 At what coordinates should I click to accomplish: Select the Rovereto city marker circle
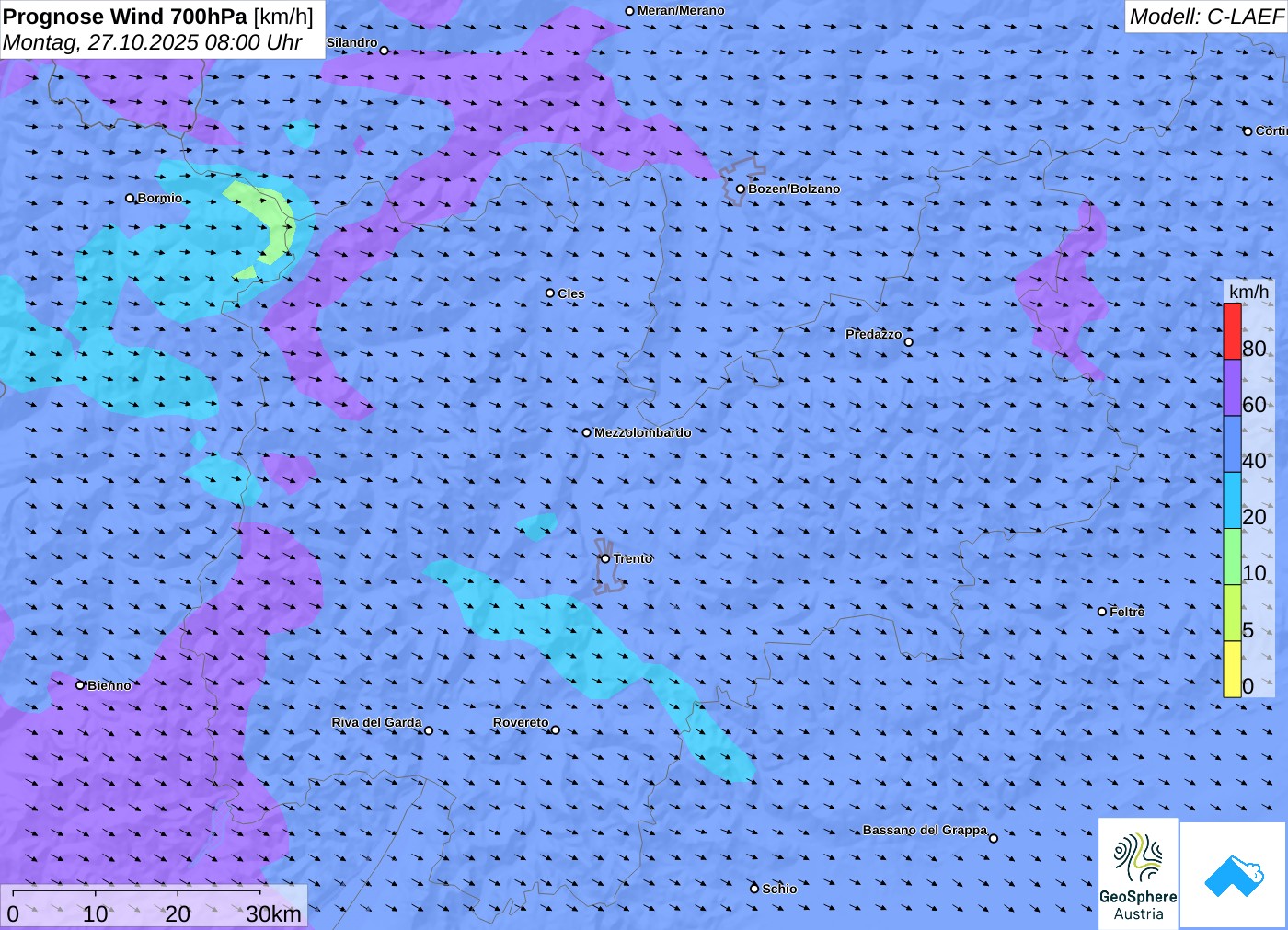pos(555,730)
